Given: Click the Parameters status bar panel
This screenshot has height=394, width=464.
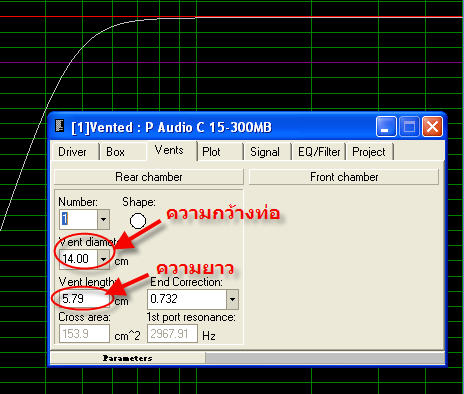Looking at the screenshot, I should click(127, 358).
